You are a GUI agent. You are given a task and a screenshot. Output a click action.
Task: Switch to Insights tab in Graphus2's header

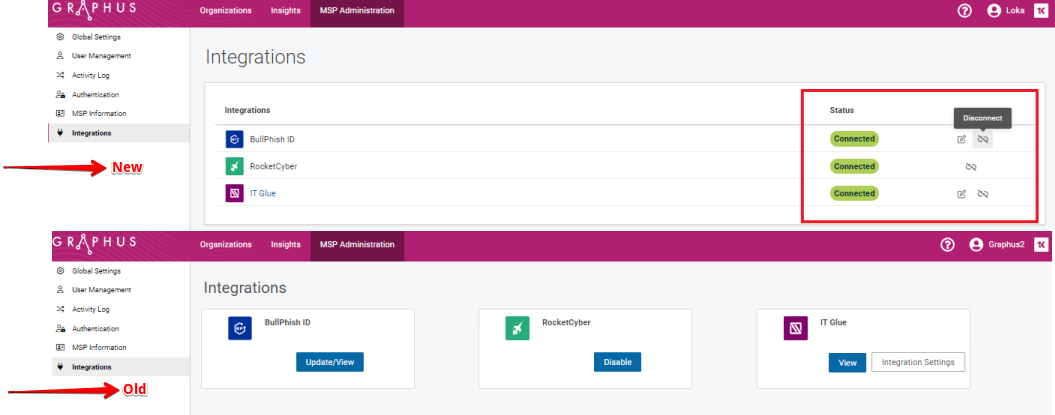pyautogui.click(x=285, y=245)
